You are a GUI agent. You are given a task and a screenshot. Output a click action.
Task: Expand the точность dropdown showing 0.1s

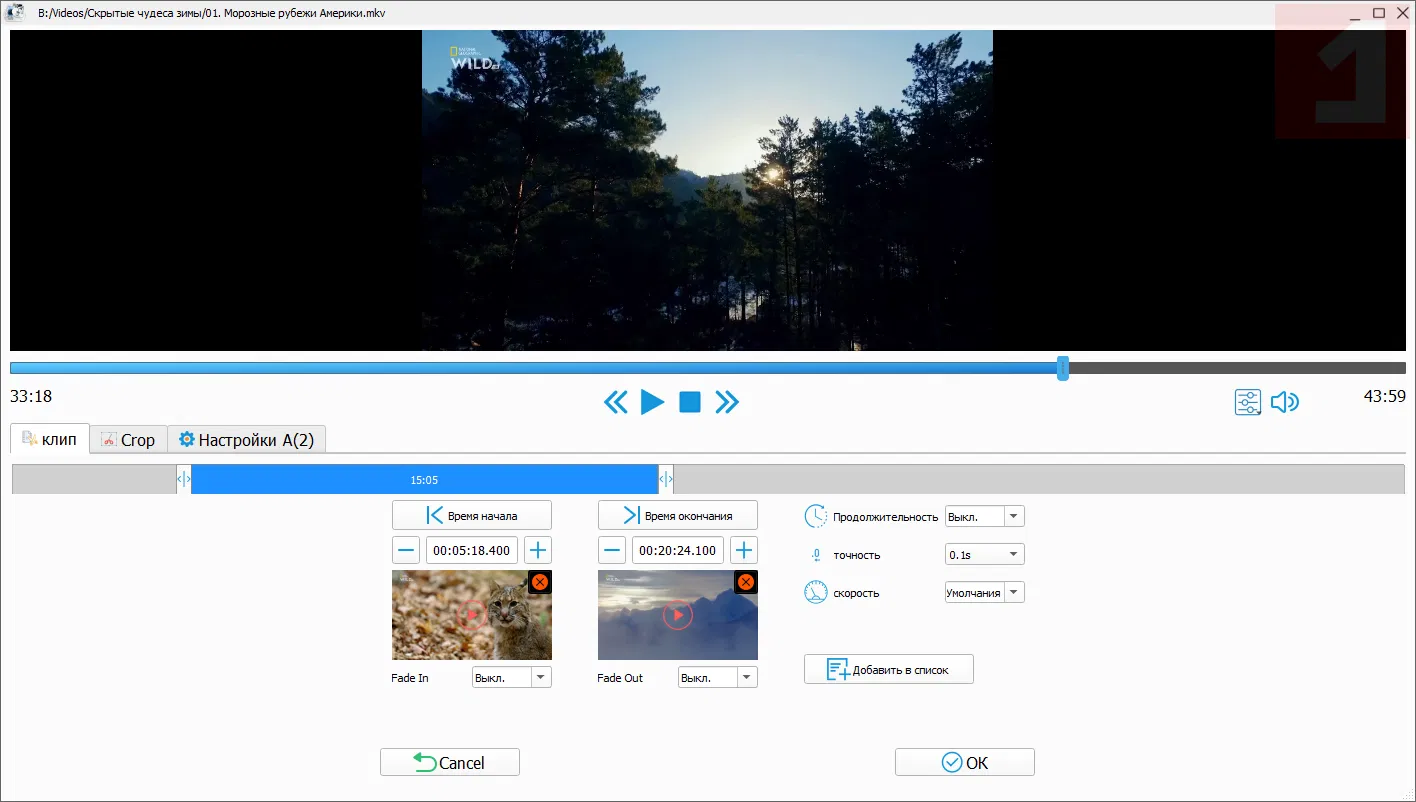[985, 555]
